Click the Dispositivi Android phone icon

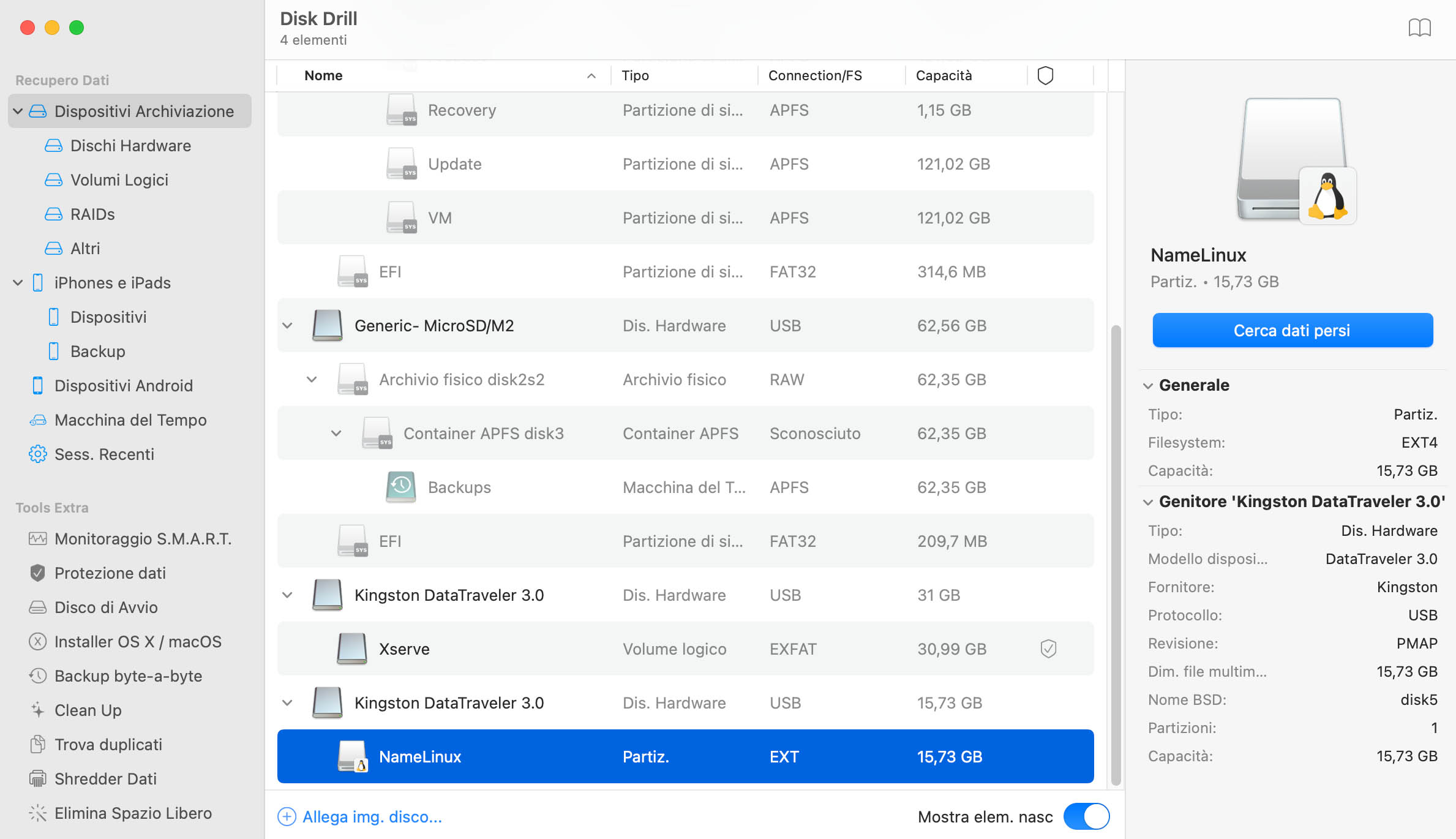click(38, 386)
